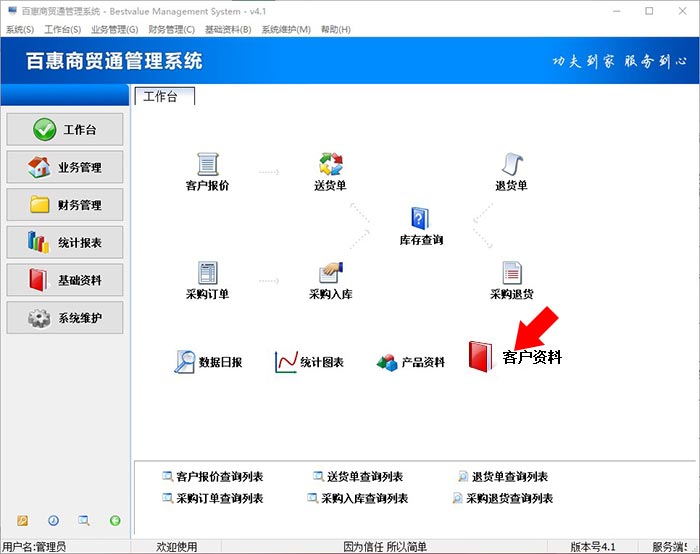Click the window search icon in sidebar footer
Screen dimensions: 700x554
83,521
